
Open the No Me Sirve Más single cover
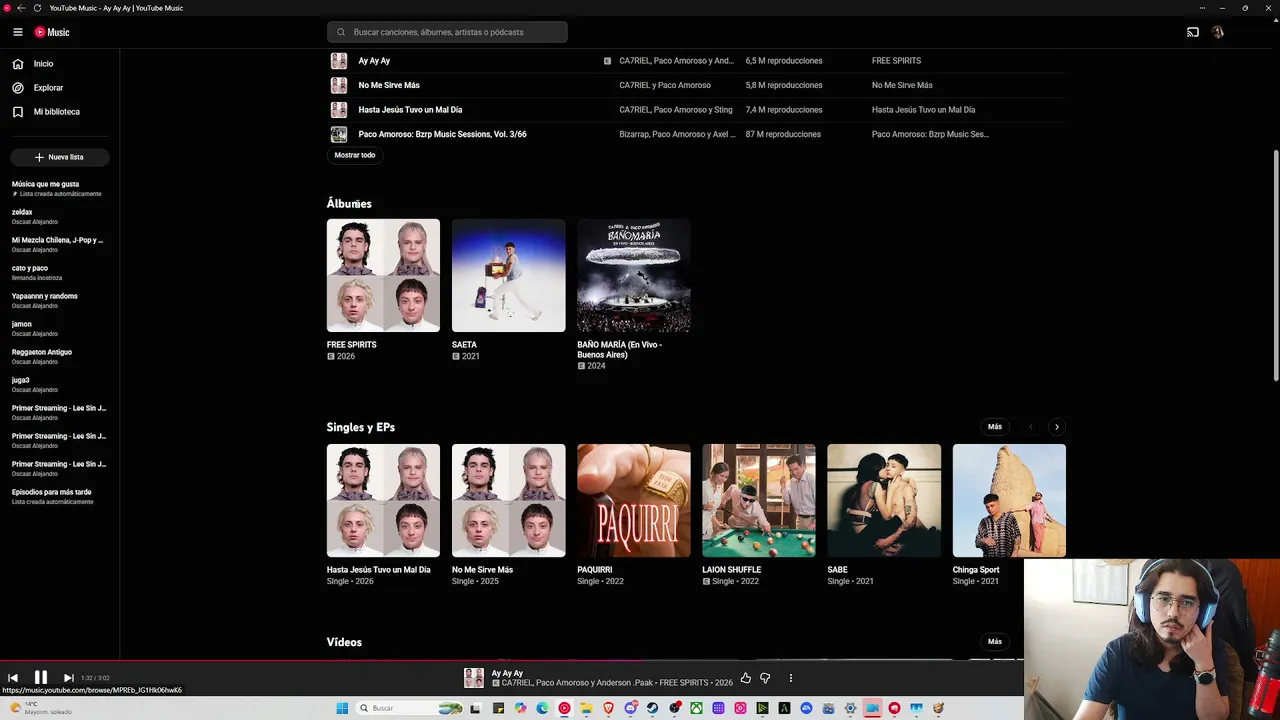pos(508,500)
